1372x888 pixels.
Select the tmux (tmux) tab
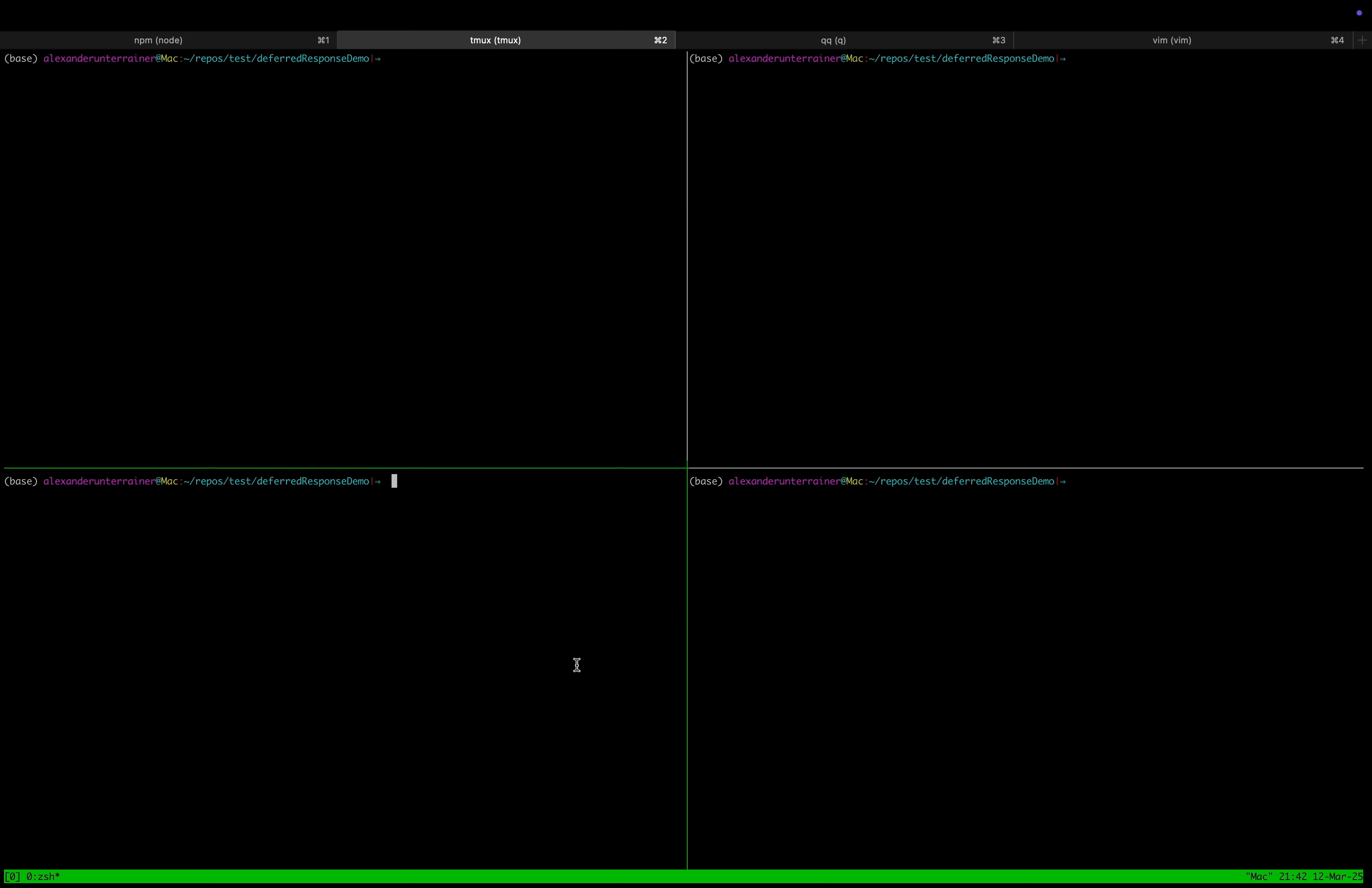pos(495,41)
